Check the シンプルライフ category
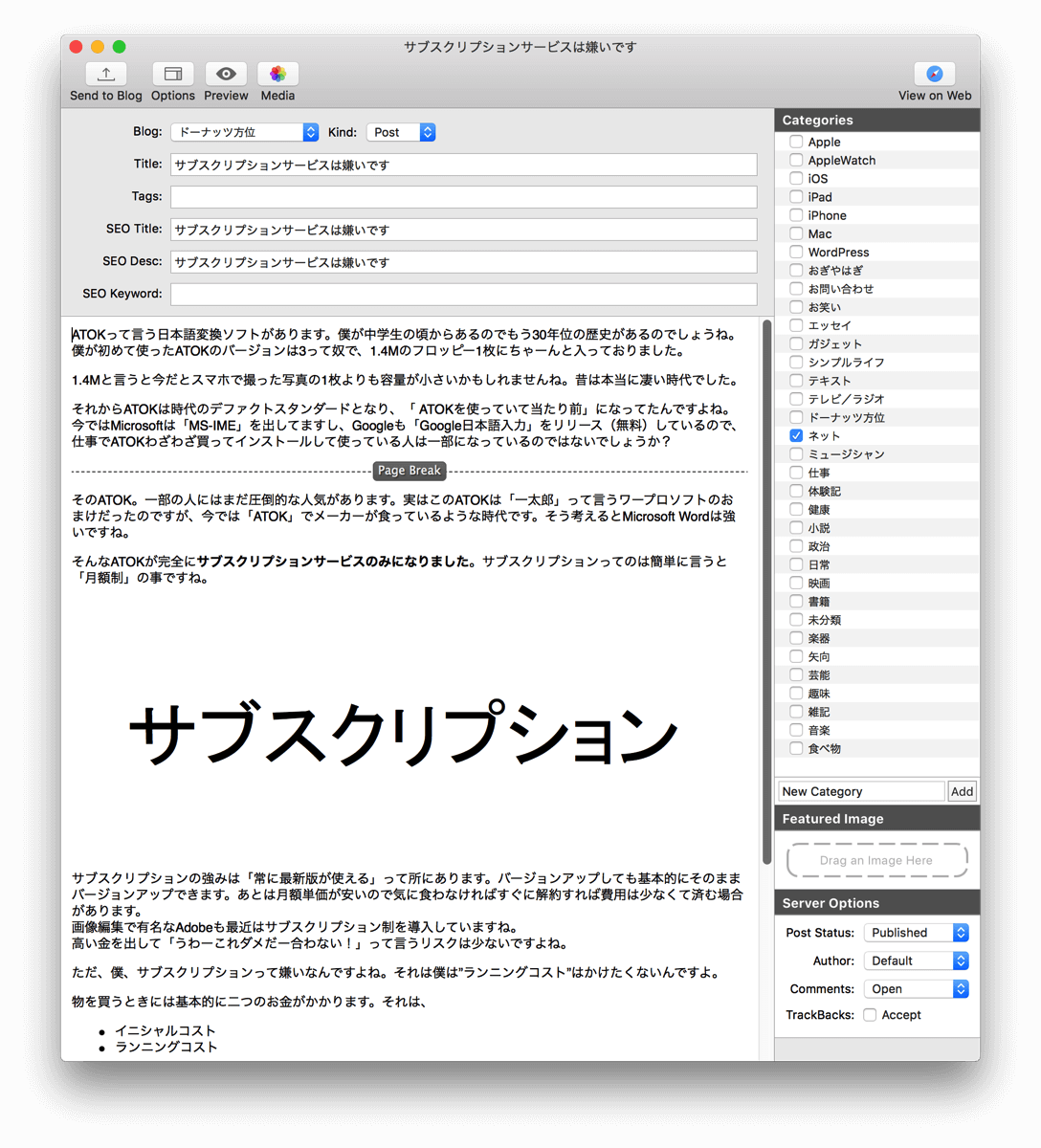 [796, 362]
